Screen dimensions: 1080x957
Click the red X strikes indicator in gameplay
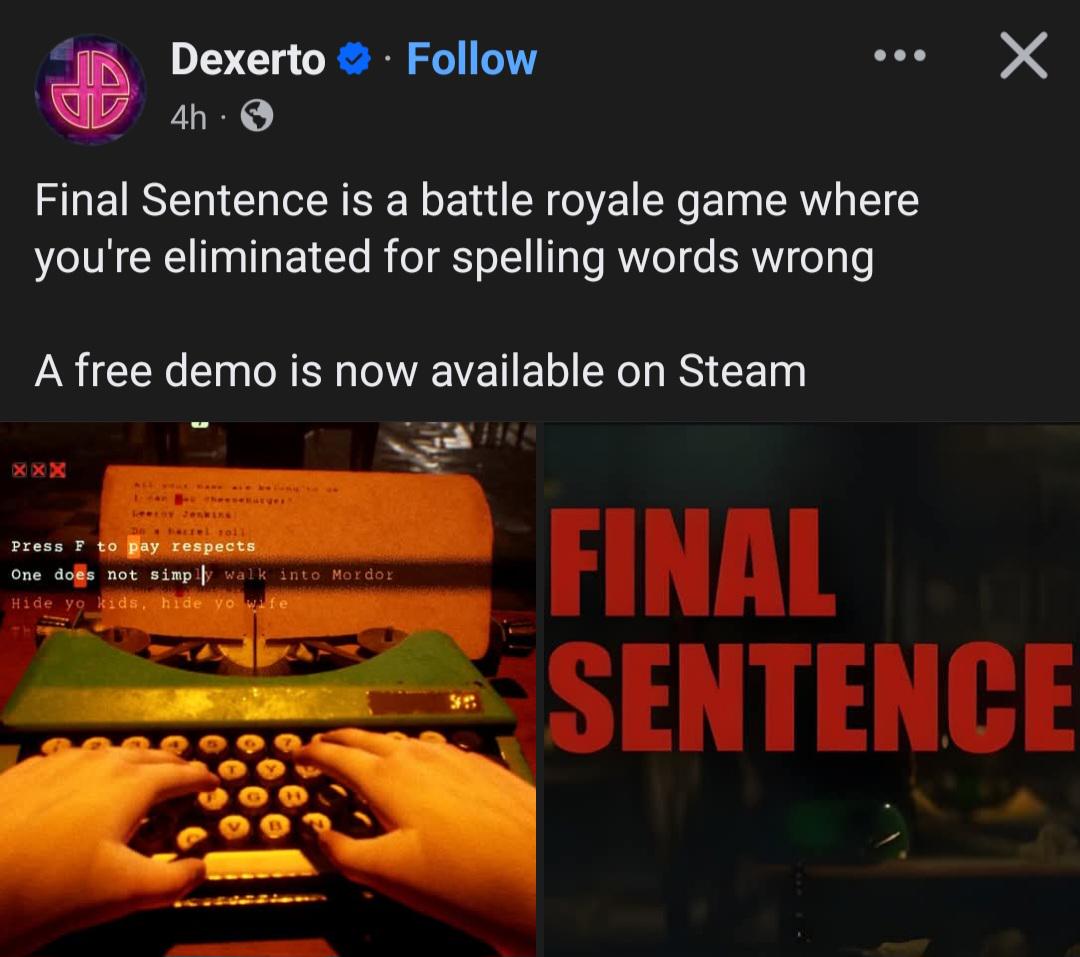click(39, 471)
